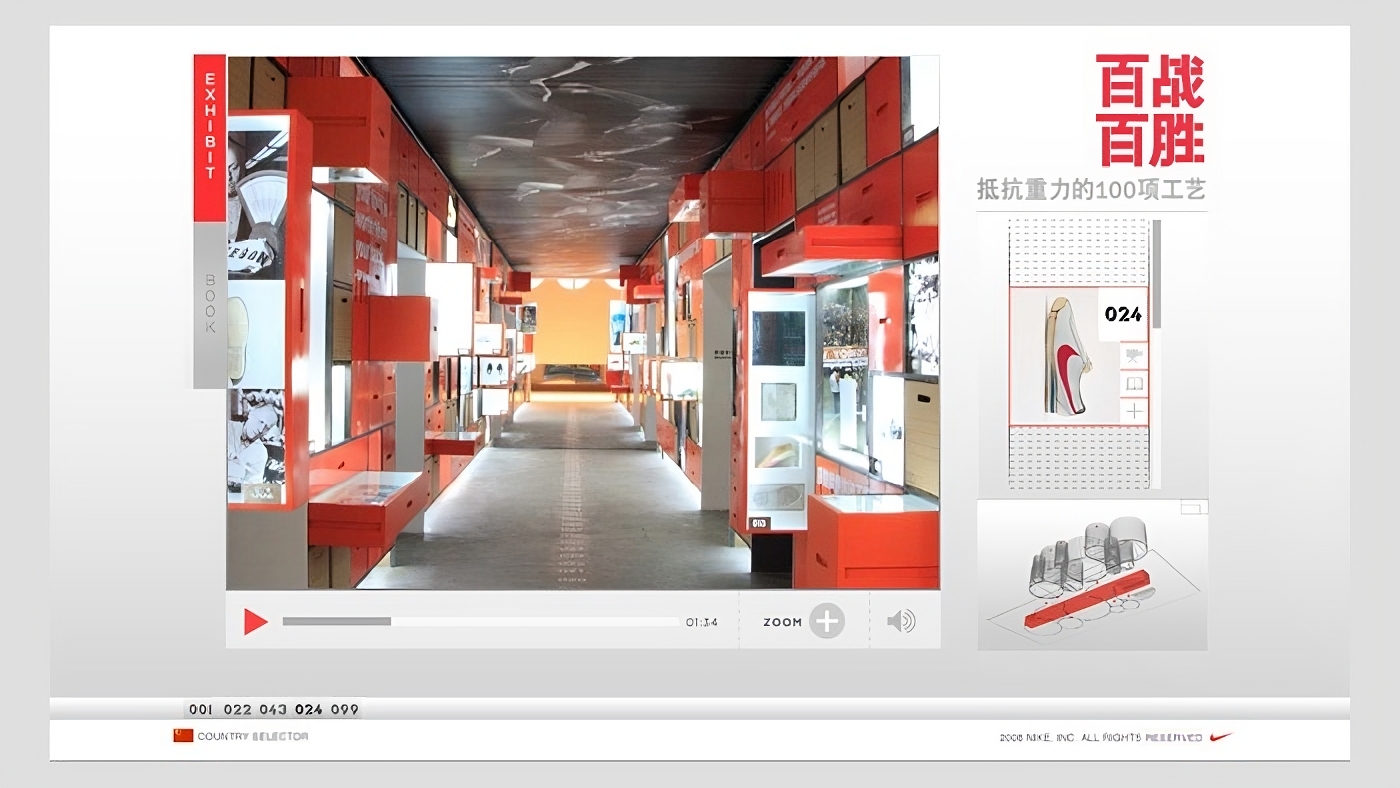The height and width of the screenshot is (788, 1400).
Task: Expand the exhibit floor-plan thumbnail panel
Action: 1092,575
